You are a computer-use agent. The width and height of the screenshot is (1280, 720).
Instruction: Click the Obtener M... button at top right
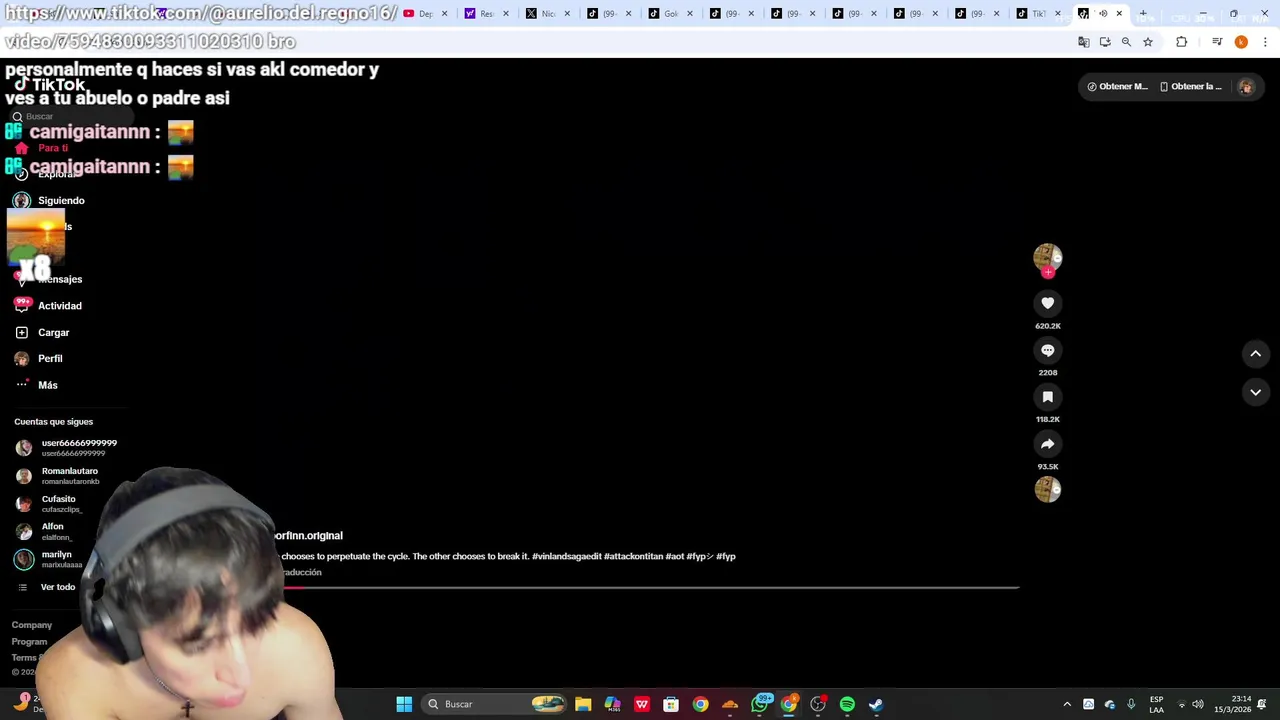tap(1118, 87)
